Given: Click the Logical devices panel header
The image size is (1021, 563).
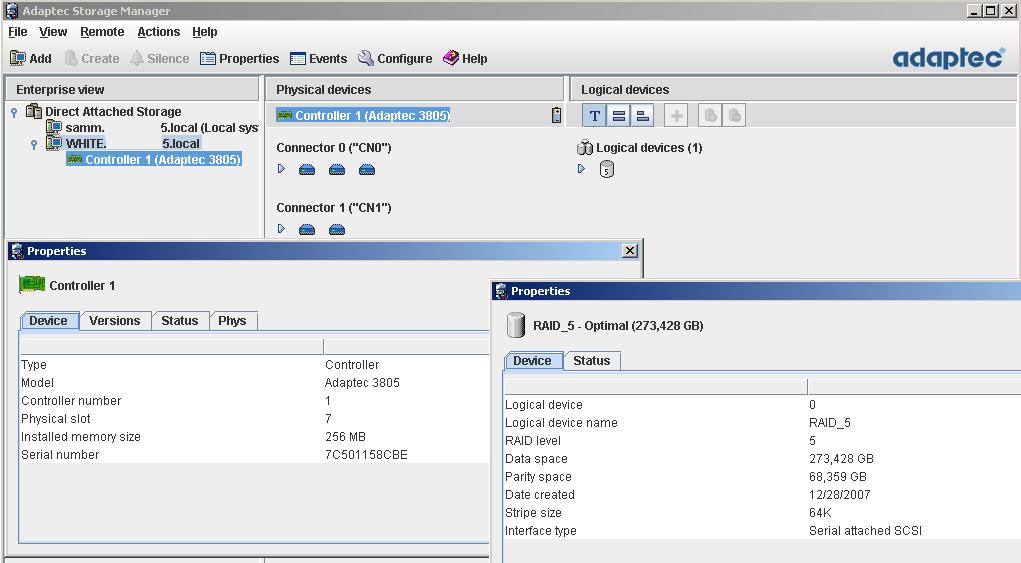Looking at the screenshot, I should pyautogui.click(x=793, y=90).
